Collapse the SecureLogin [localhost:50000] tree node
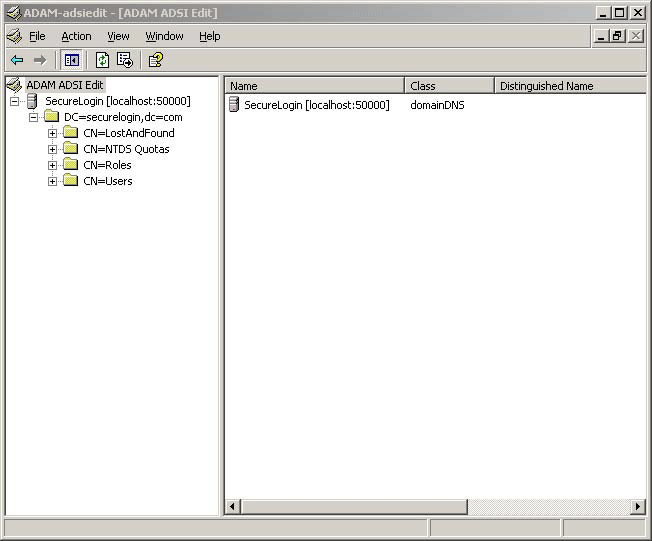Viewport: 652px width, 541px height. coord(15,101)
